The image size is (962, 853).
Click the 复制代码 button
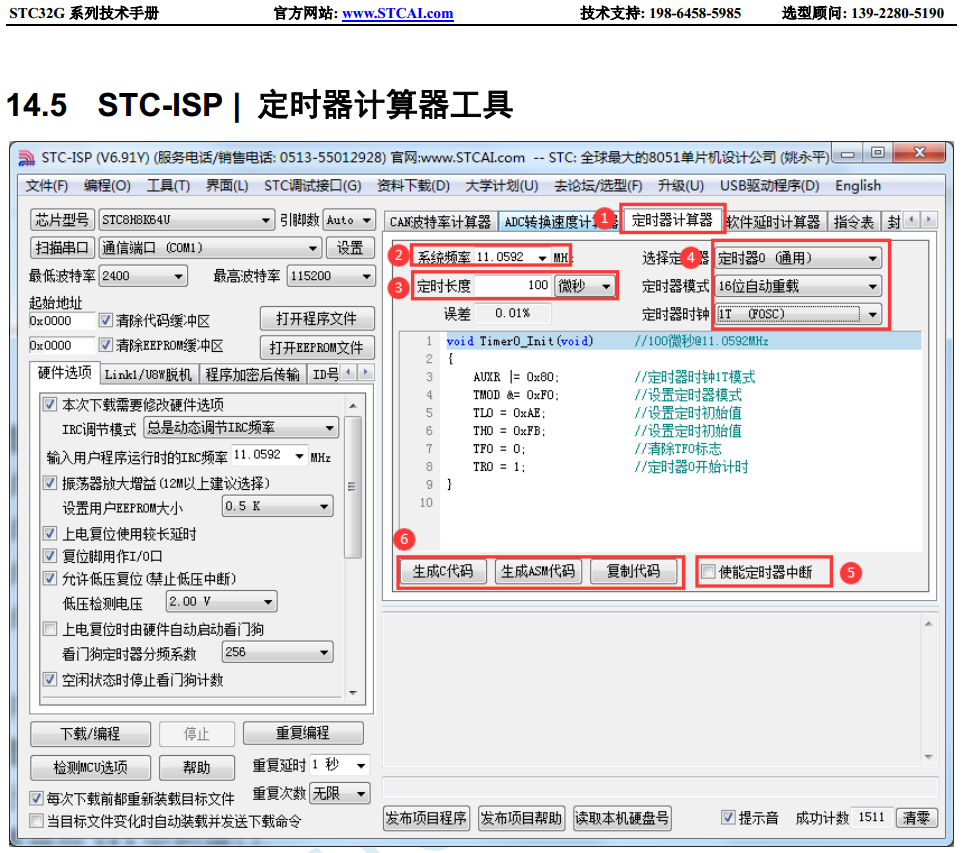(x=633, y=571)
